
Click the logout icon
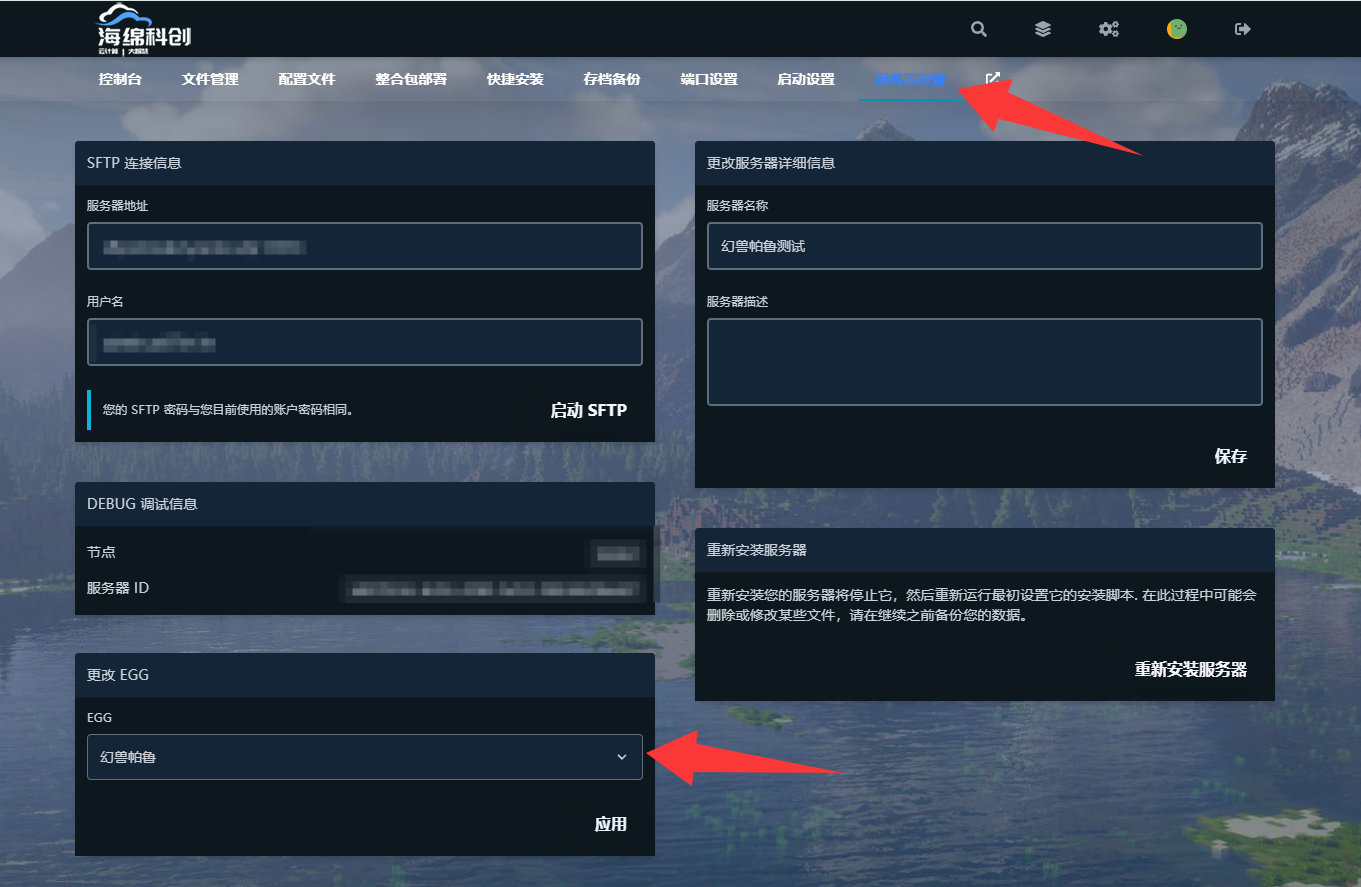point(1243,29)
